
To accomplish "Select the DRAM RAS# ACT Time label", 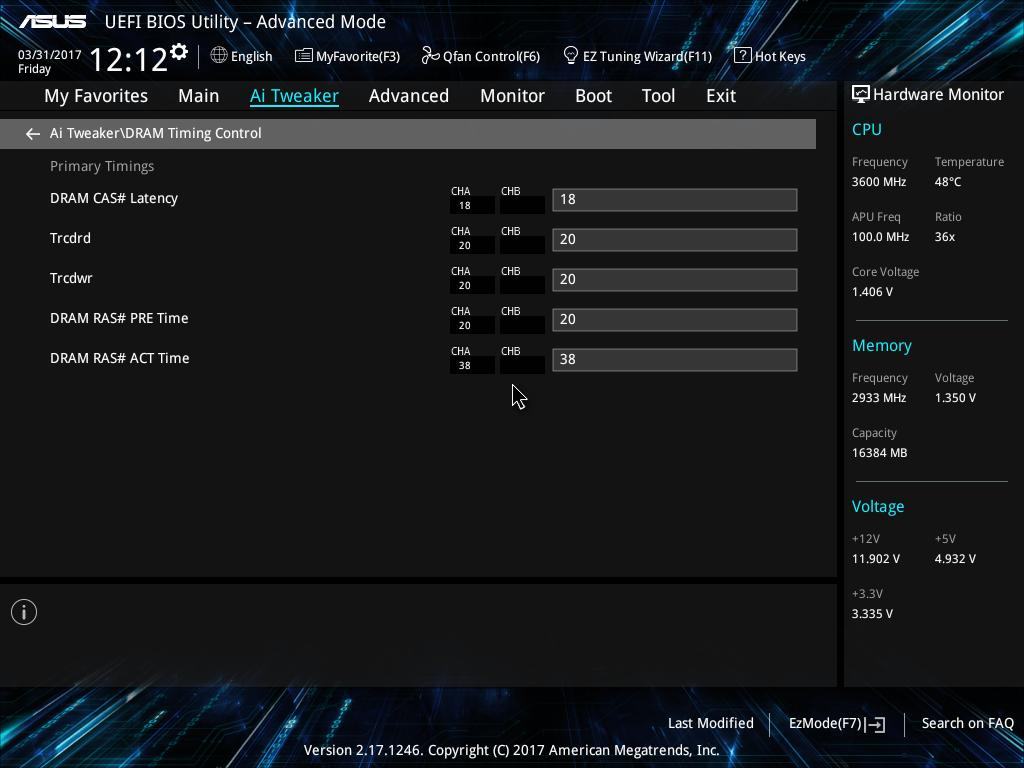I will point(120,358).
